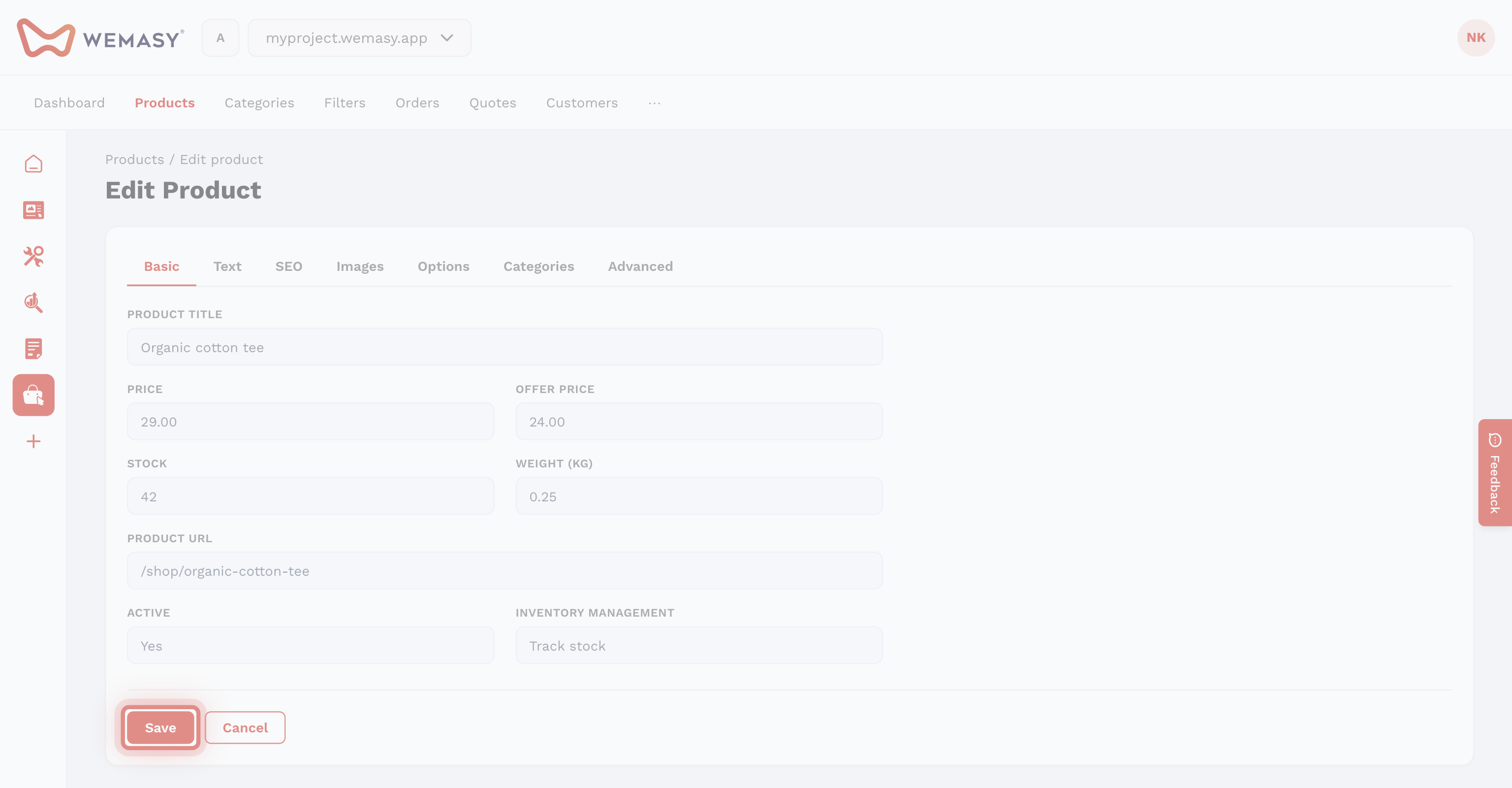Open the tools wrench sidebar icon

pos(33,256)
